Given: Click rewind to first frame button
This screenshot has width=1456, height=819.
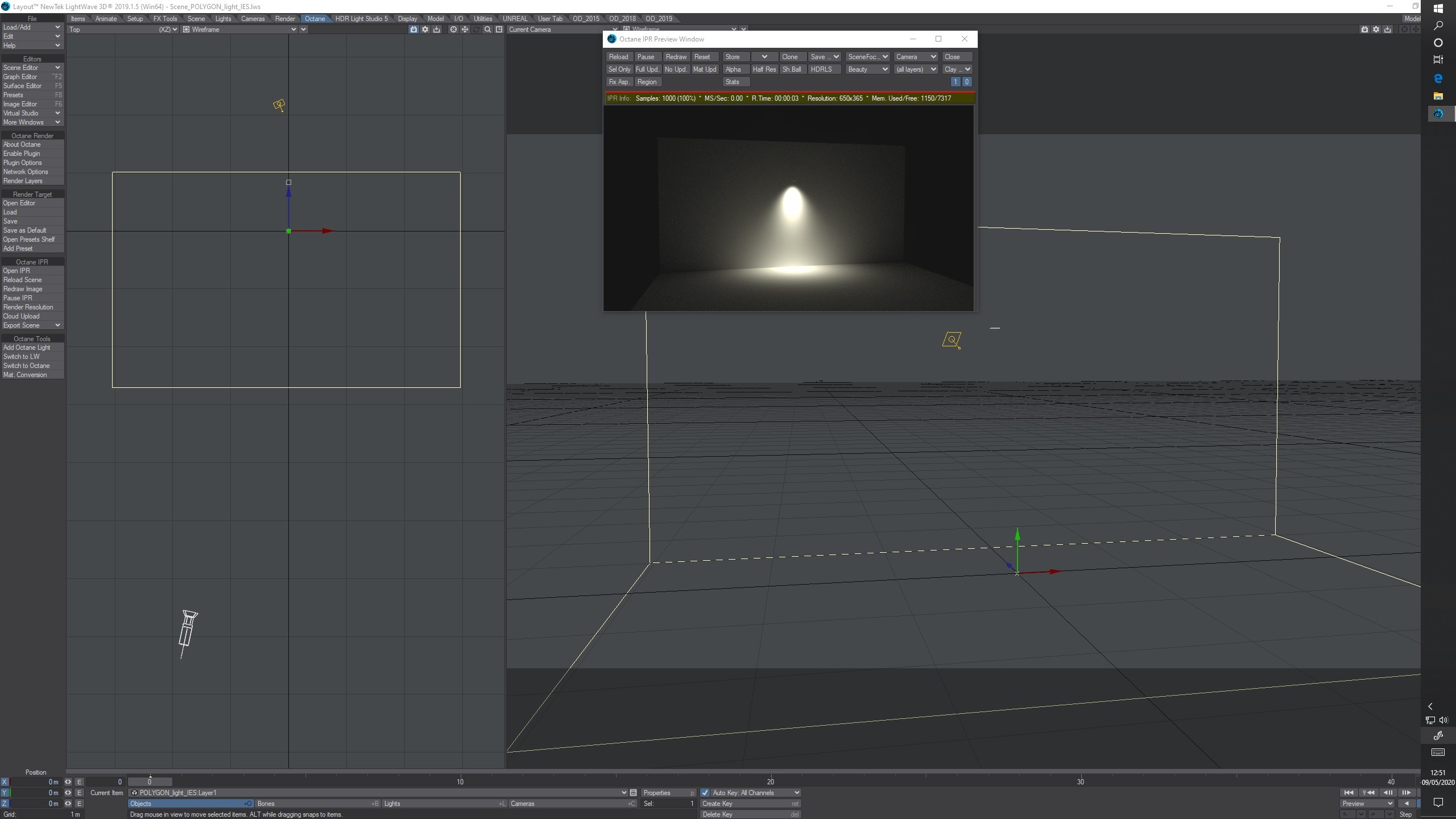Looking at the screenshot, I should pos(1348,793).
